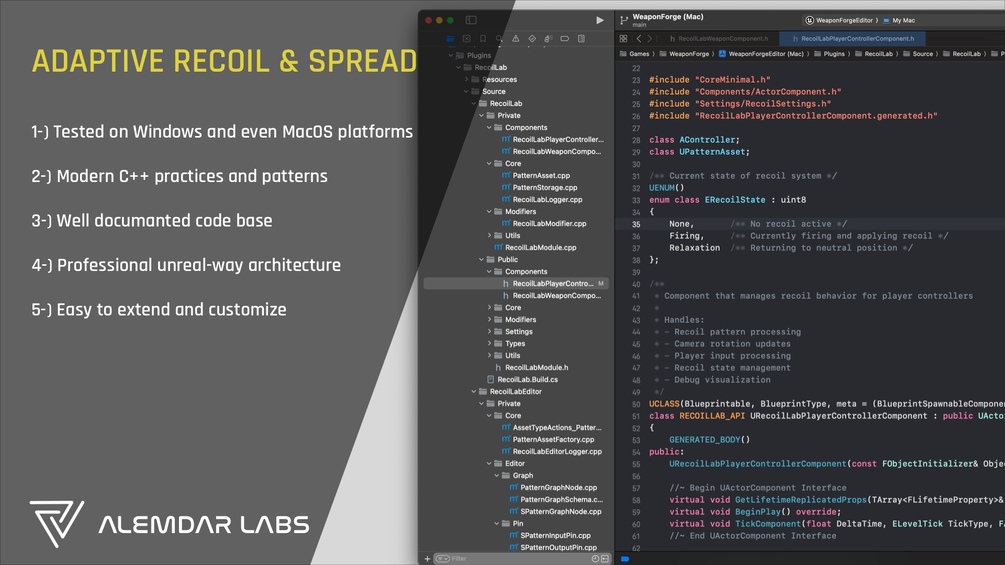Choose the My Mac run destination

(899, 20)
